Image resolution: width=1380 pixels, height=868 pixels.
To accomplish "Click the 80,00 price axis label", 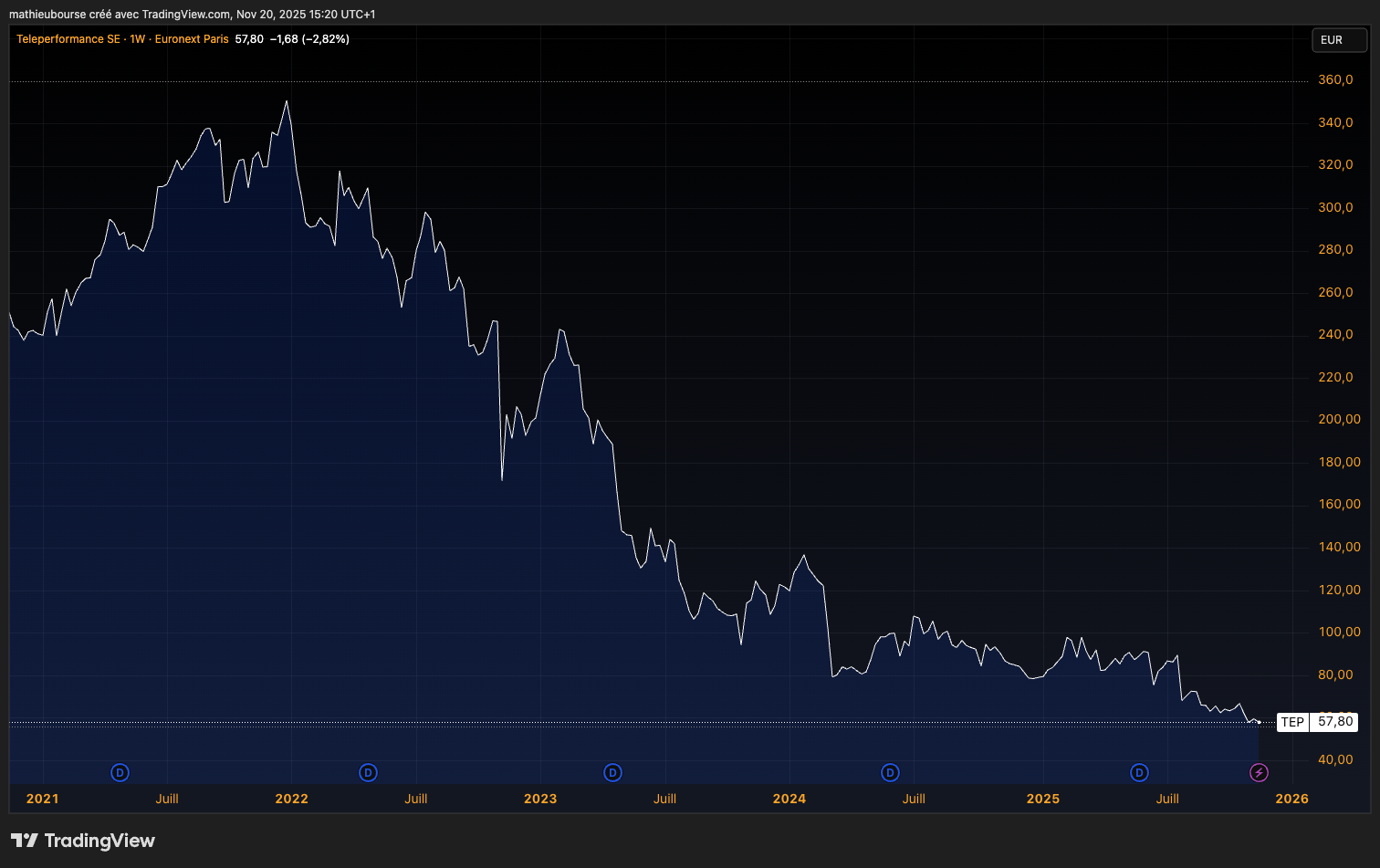I will coord(1336,675).
